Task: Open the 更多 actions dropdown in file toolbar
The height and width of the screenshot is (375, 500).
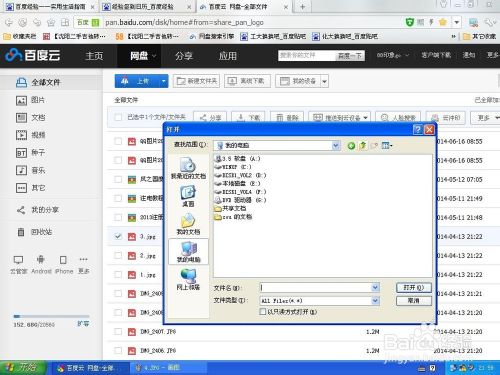Action: 485,118
